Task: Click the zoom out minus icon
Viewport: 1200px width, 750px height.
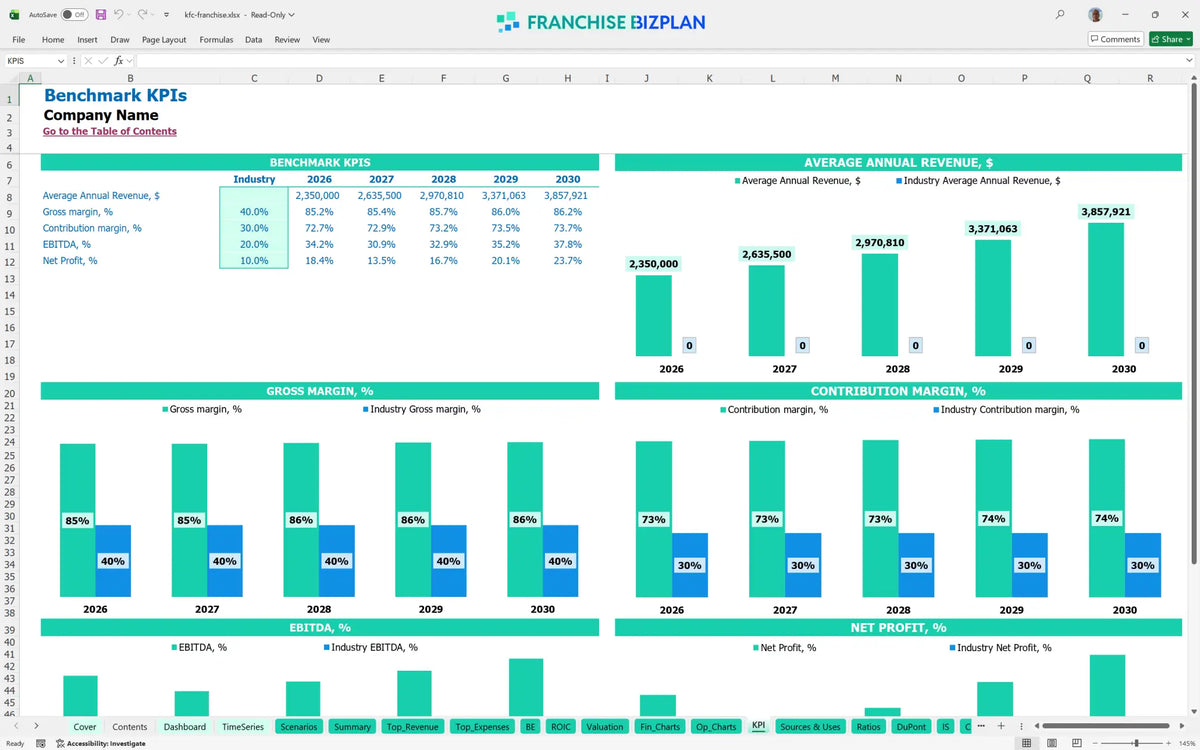Action: click(x=1097, y=743)
